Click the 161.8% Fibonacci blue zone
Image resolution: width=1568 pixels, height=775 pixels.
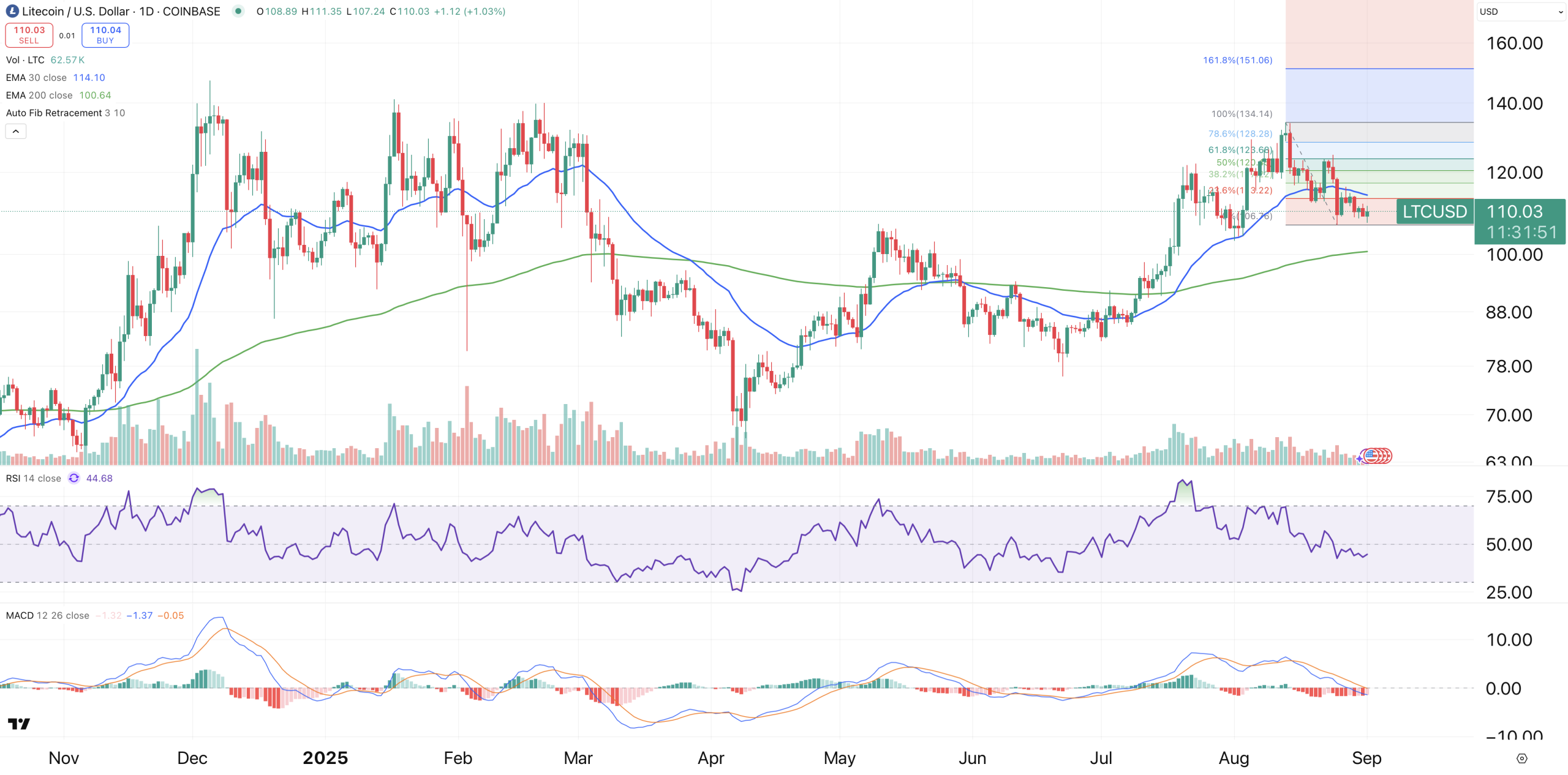point(1379,95)
